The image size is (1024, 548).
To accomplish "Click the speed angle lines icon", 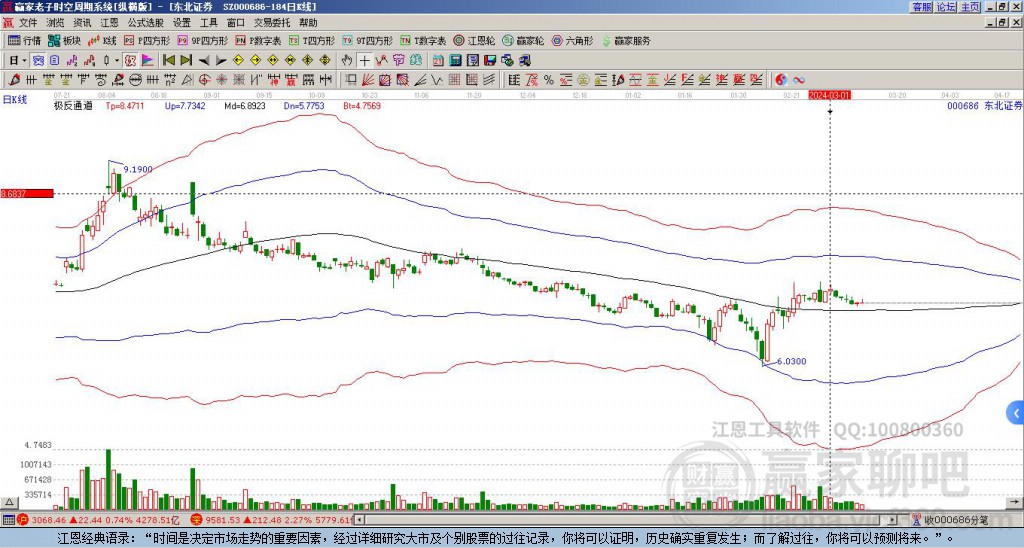I will pos(421,80).
